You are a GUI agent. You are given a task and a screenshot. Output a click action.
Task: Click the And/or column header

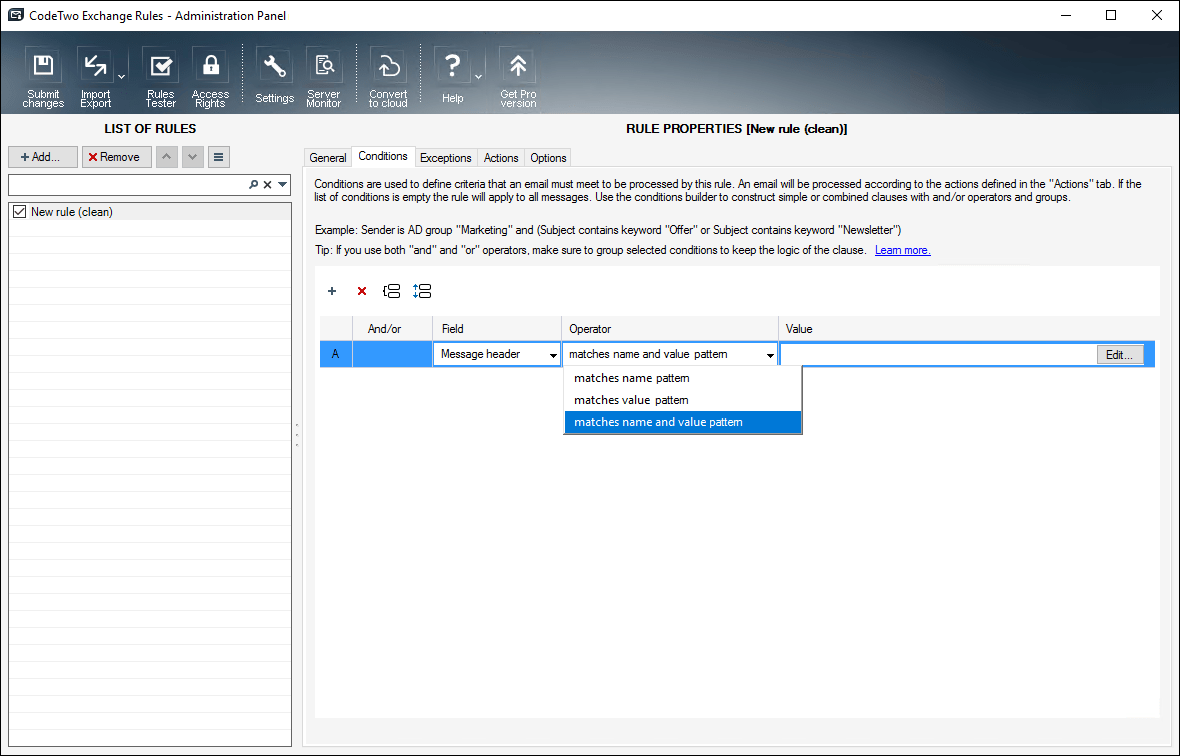pyautogui.click(x=392, y=329)
